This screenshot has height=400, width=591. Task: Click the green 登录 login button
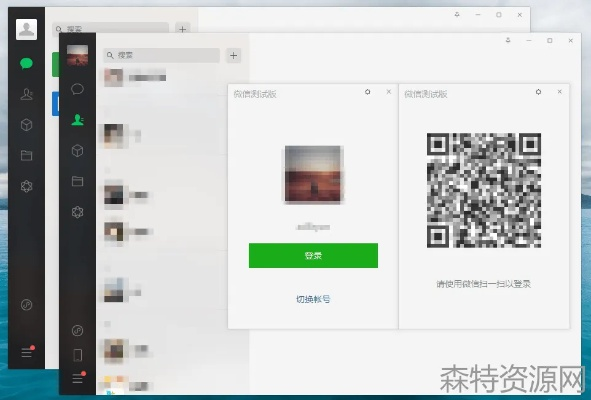313,256
